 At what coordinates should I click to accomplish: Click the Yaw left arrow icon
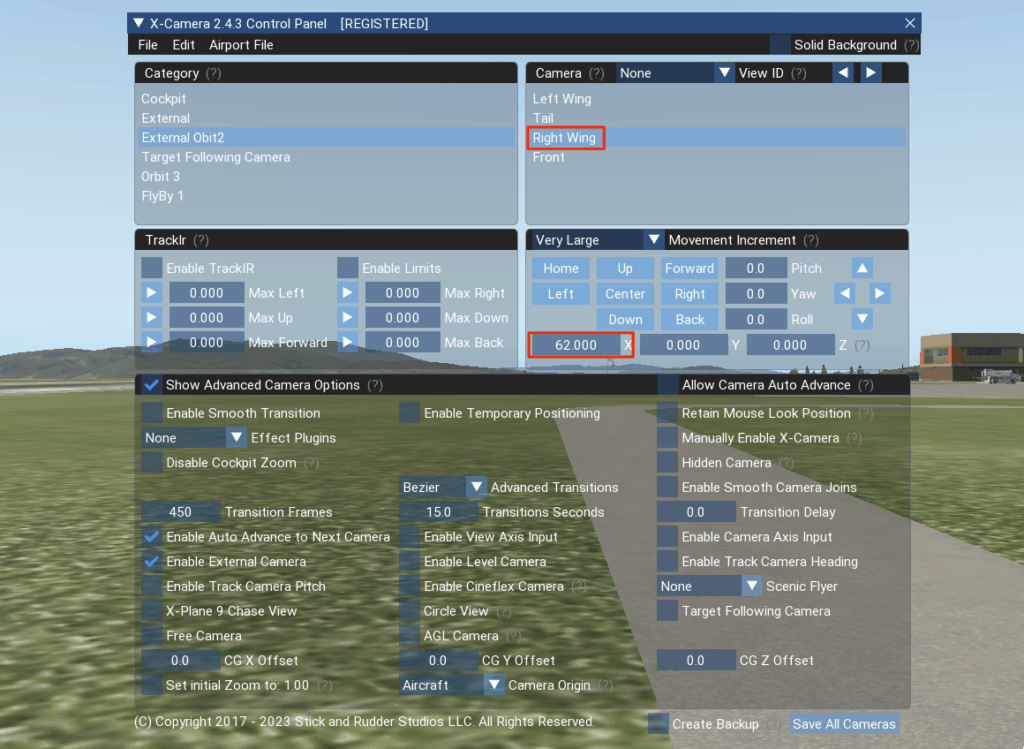845,294
